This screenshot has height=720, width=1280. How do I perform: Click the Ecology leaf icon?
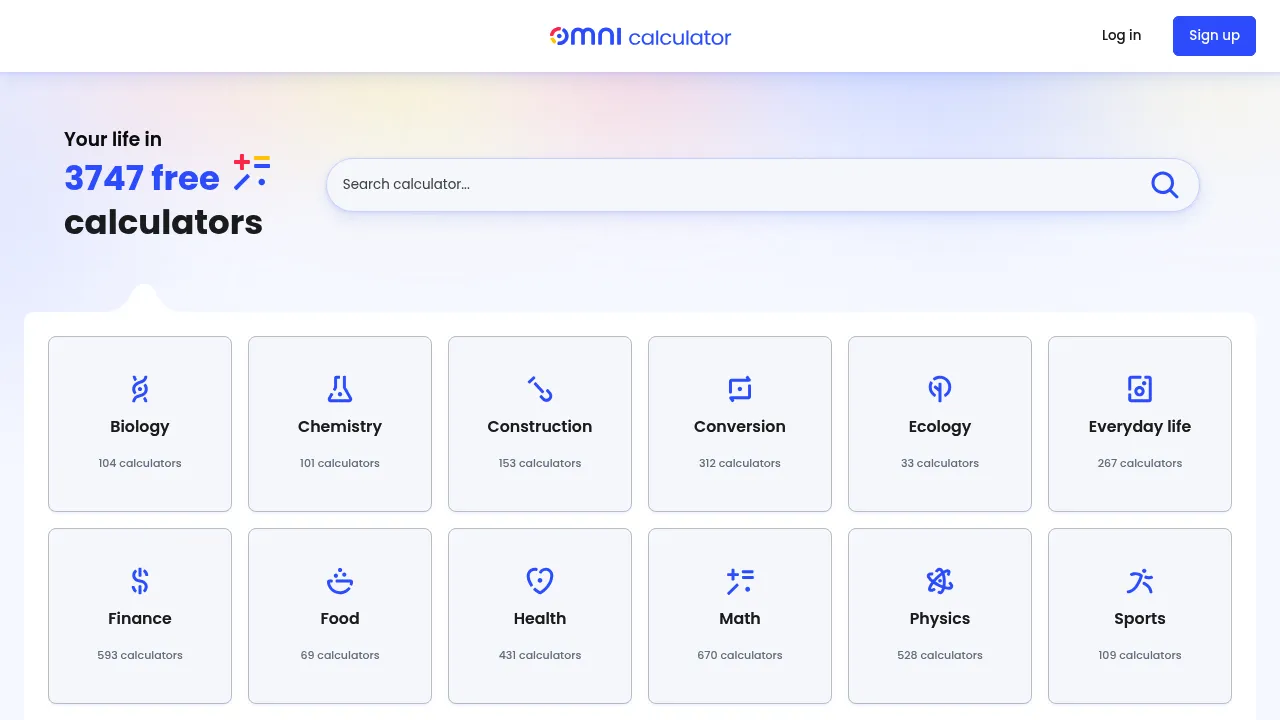tap(940, 389)
